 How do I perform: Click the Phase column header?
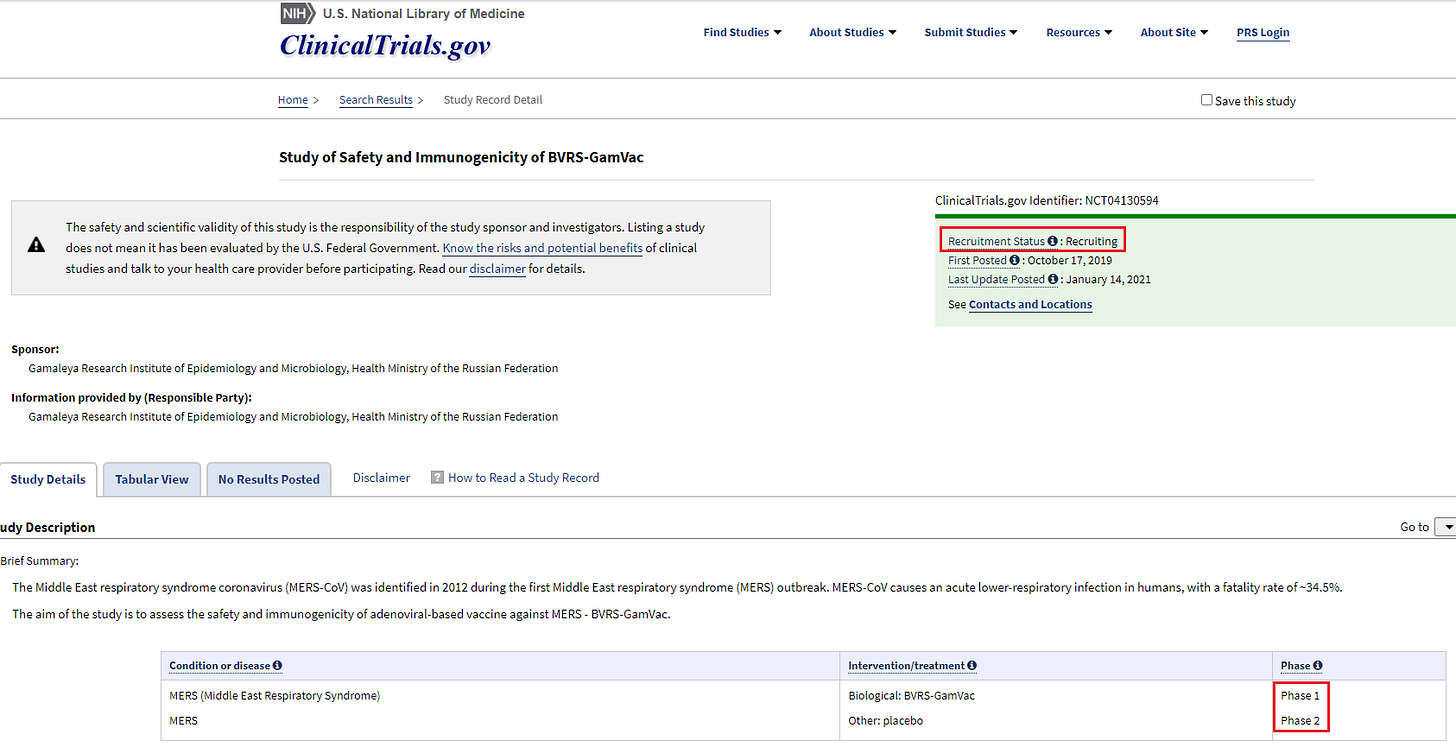(1295, 666)
